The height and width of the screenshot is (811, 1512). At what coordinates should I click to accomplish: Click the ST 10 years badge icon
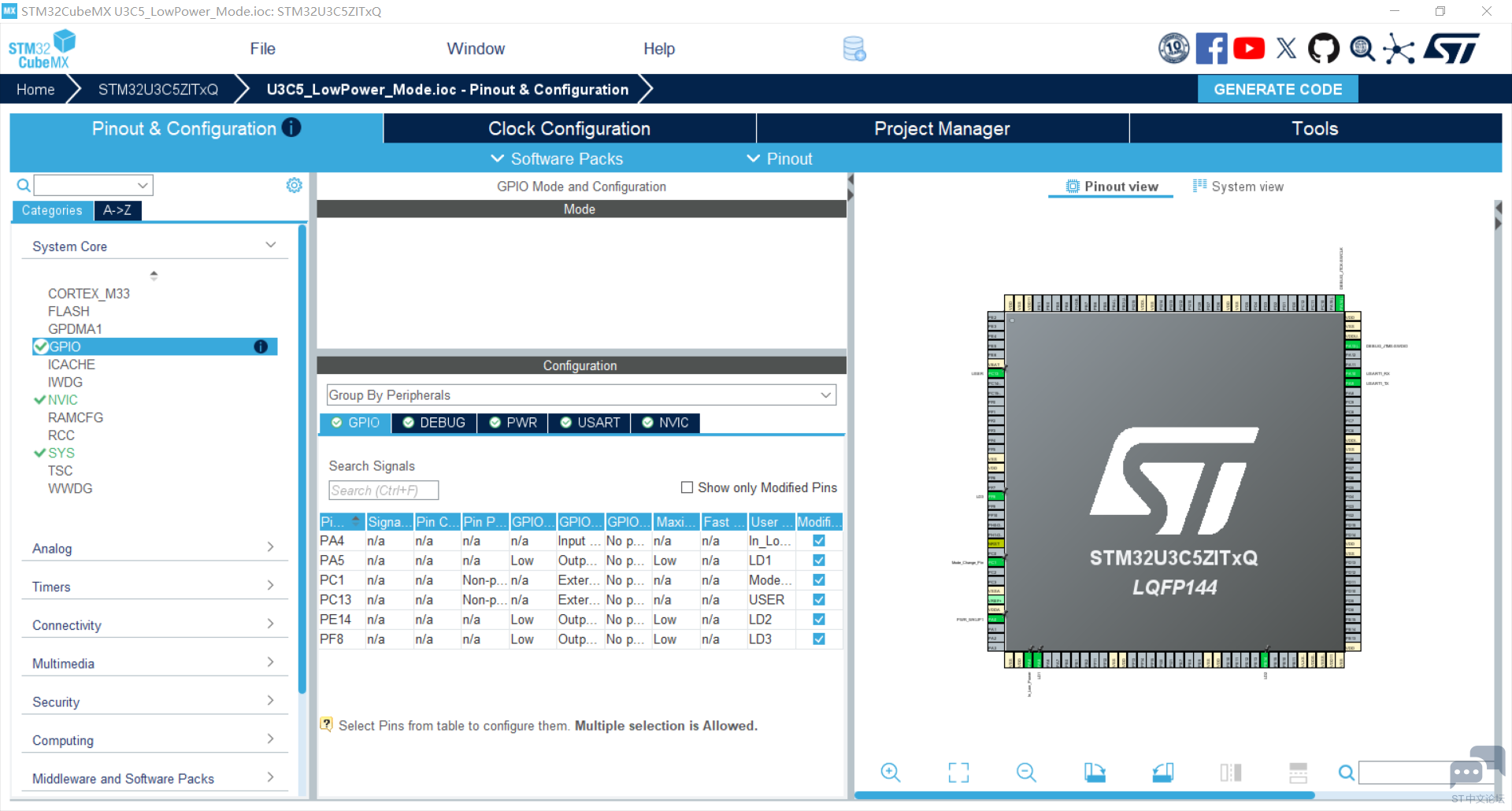1174,49
